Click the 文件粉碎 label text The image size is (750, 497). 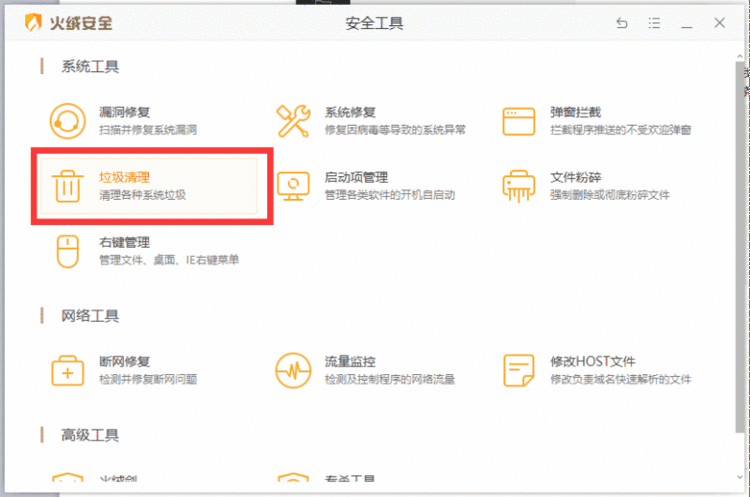(x=576, y=177)
